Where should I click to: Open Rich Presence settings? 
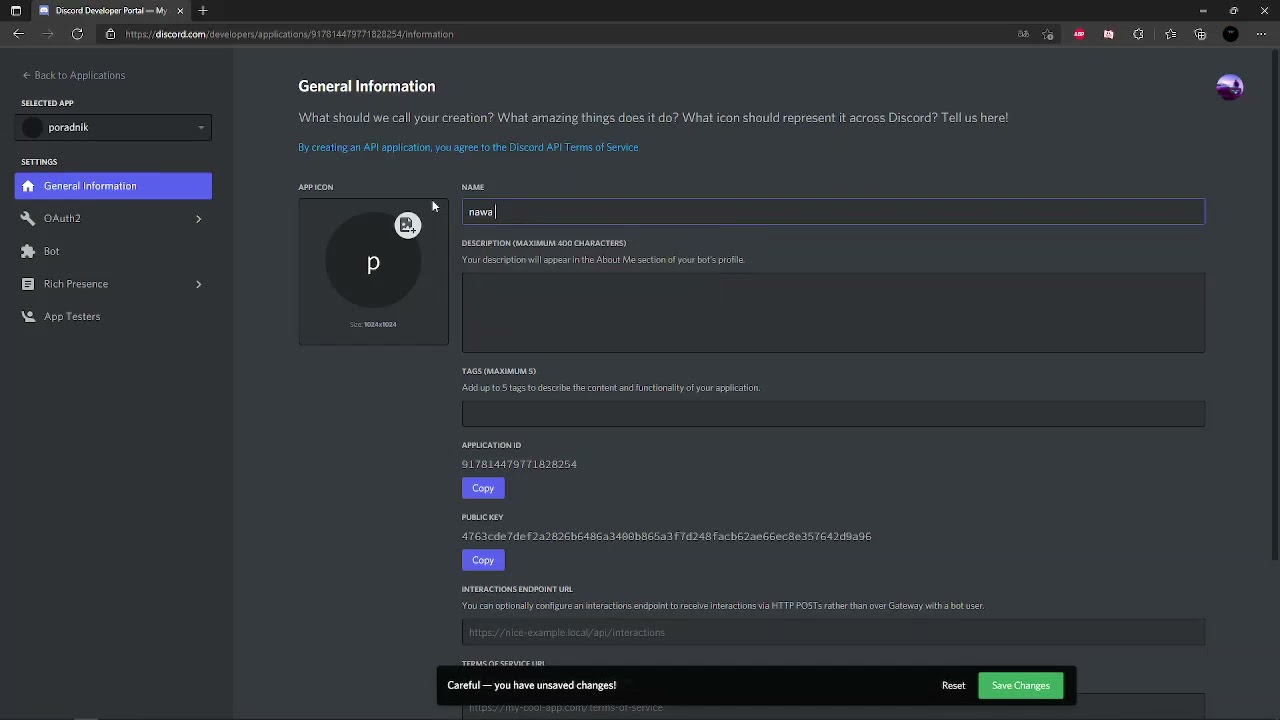pos(113,284)
